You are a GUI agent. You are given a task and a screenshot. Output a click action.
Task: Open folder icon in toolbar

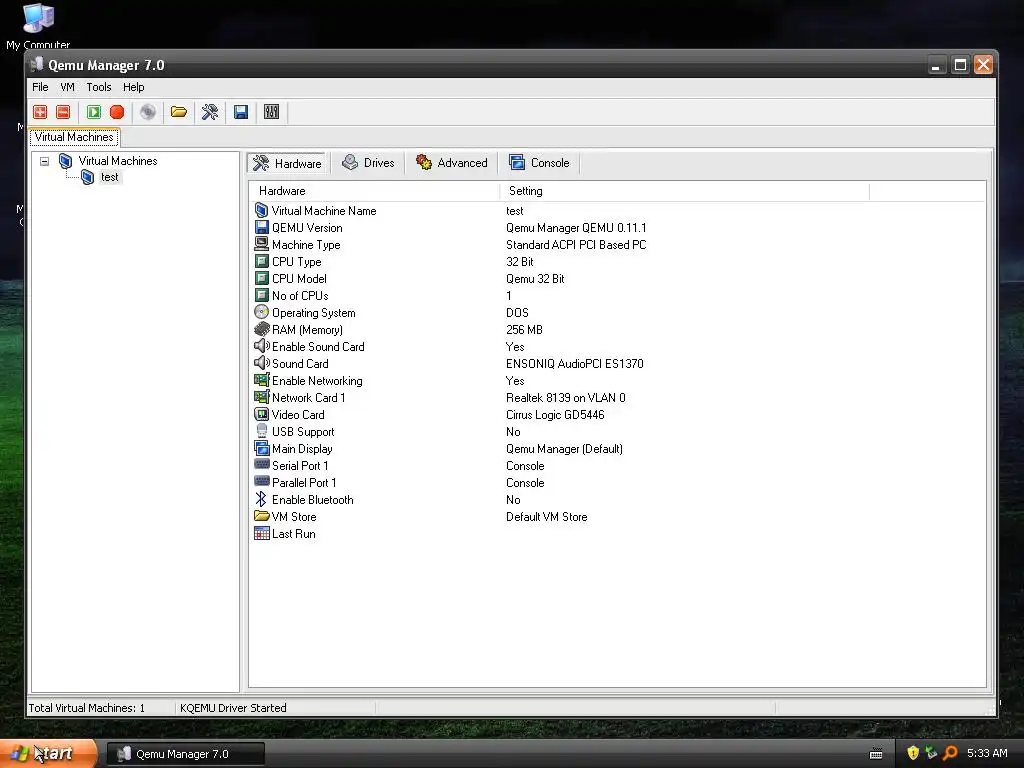[179, 112]
